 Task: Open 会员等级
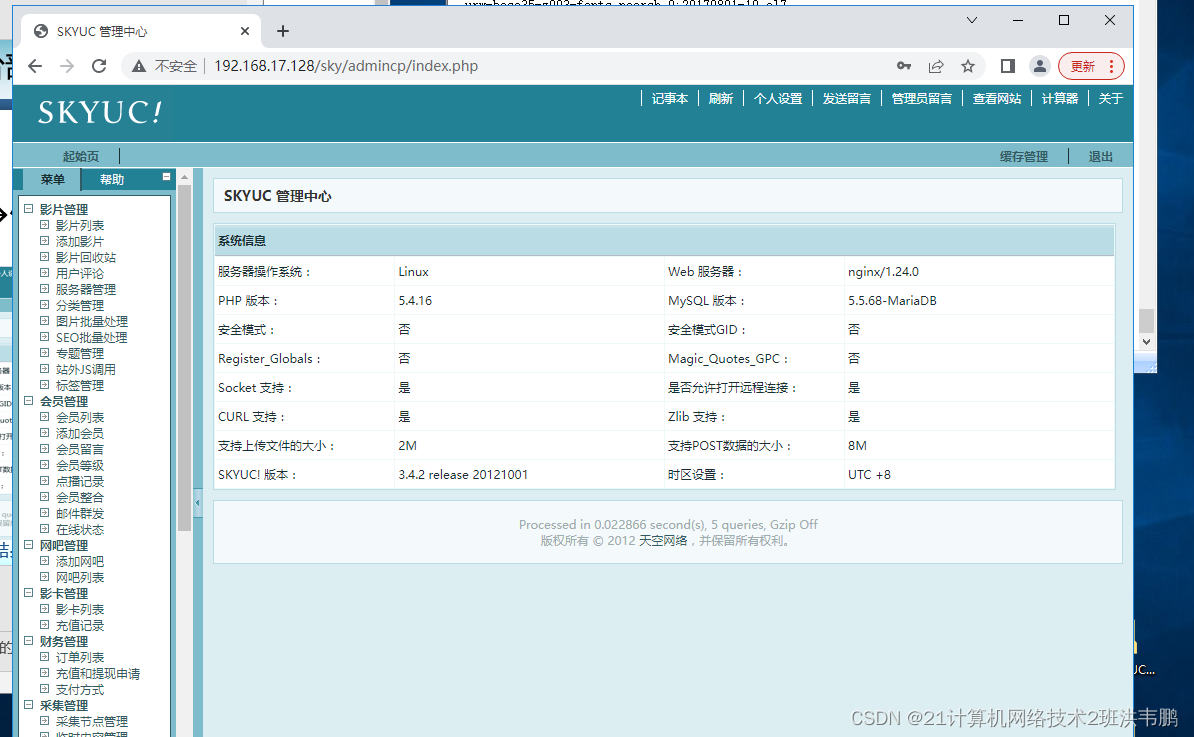[x=80, y=465]
